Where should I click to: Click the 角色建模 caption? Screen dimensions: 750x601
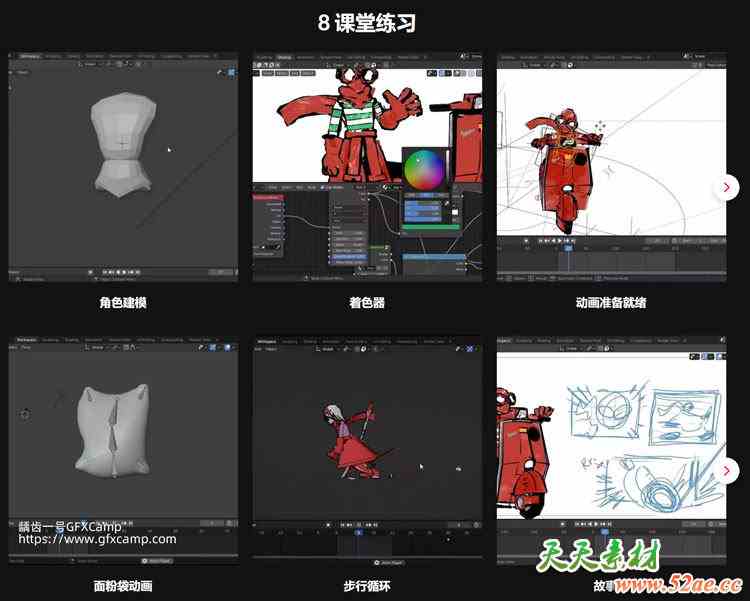pos(123,302)
